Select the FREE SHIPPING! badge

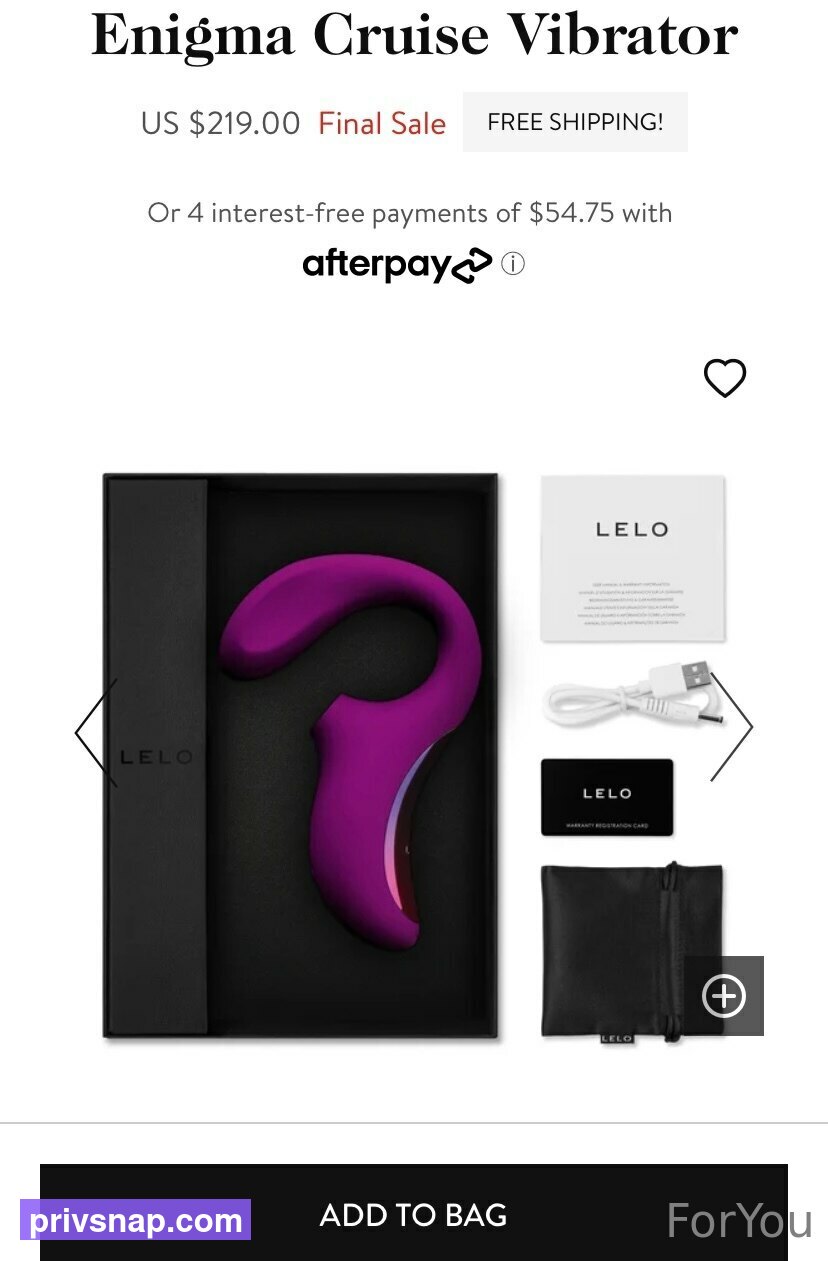point(575,122)
